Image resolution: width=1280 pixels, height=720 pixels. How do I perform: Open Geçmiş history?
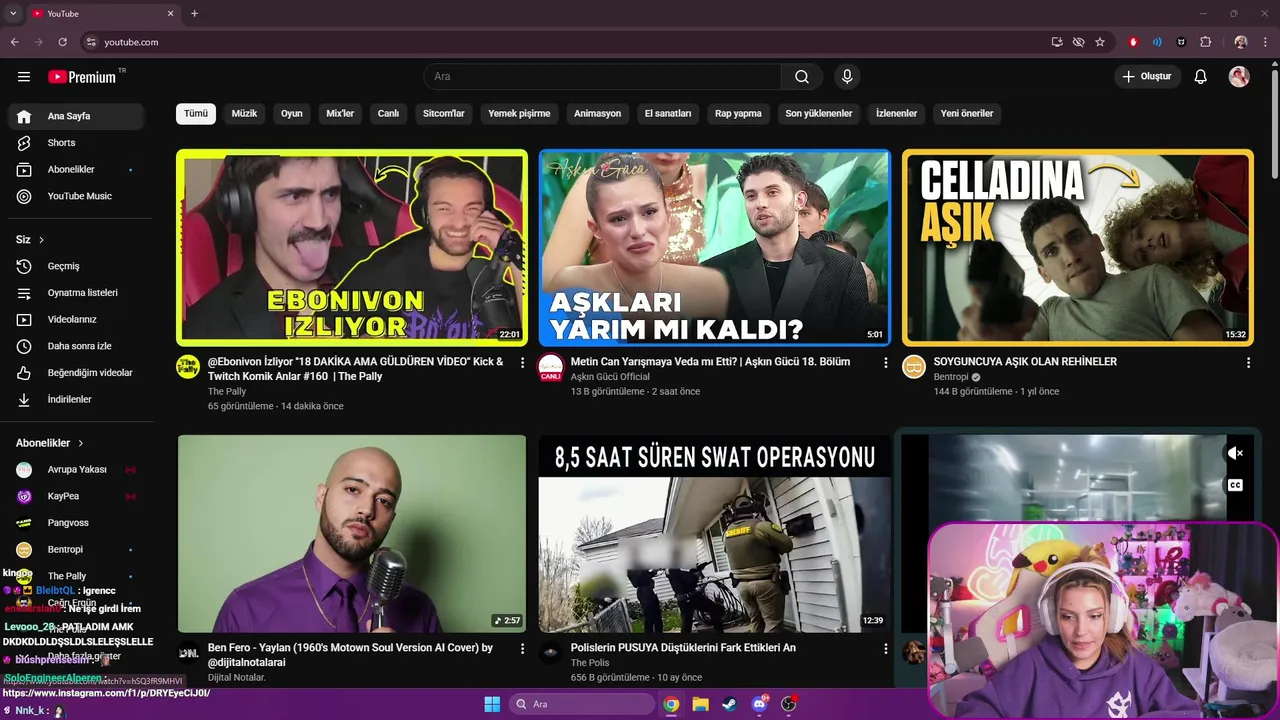(76, 266)
